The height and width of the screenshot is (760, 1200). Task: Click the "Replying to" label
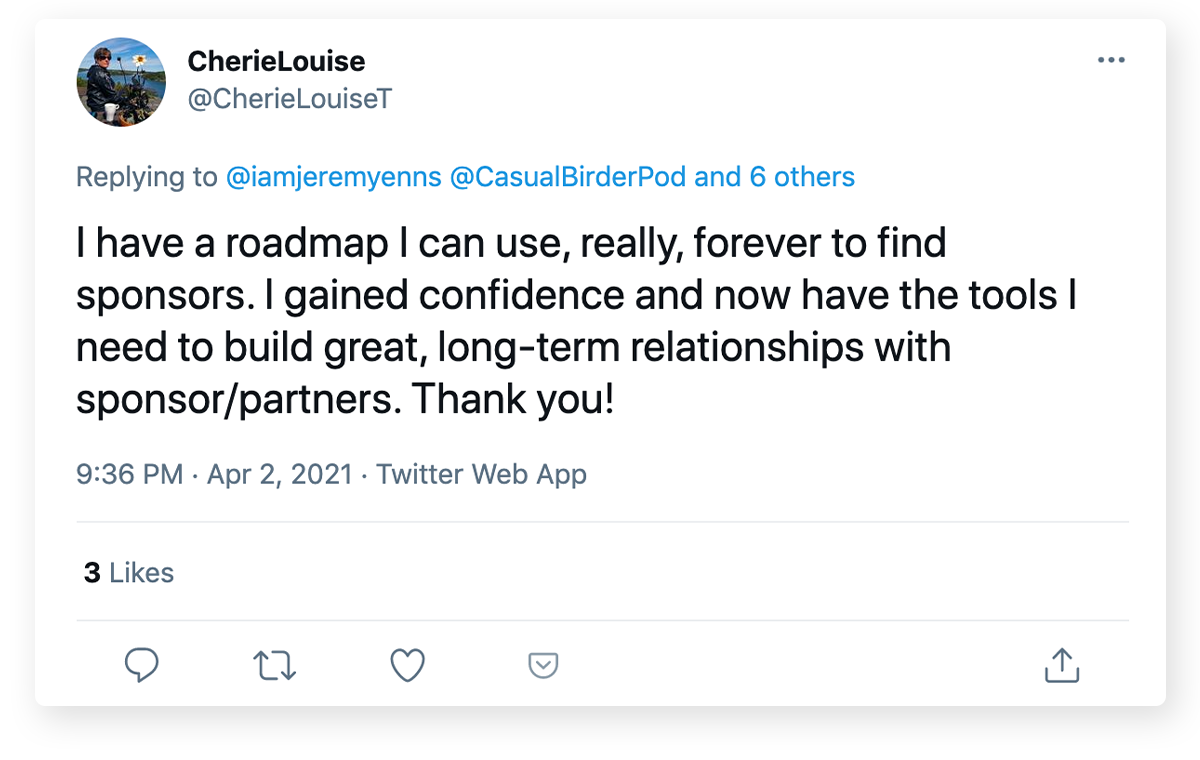click(x=146, y=178)
